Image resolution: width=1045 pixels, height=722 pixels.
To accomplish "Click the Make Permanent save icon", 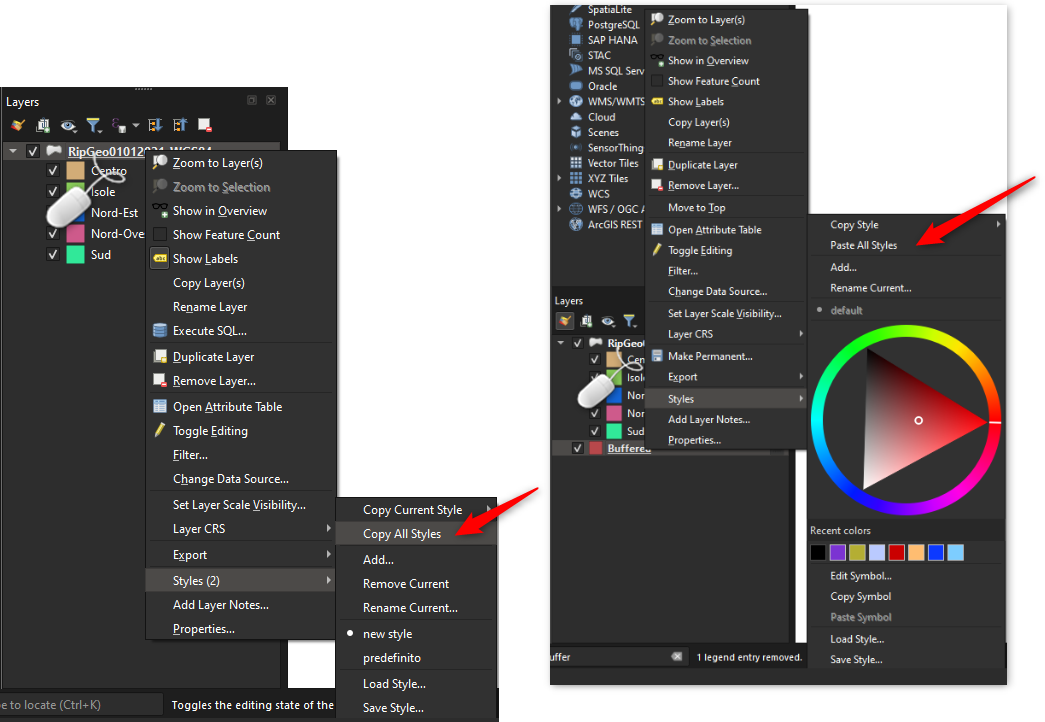I will coord(657,356).
